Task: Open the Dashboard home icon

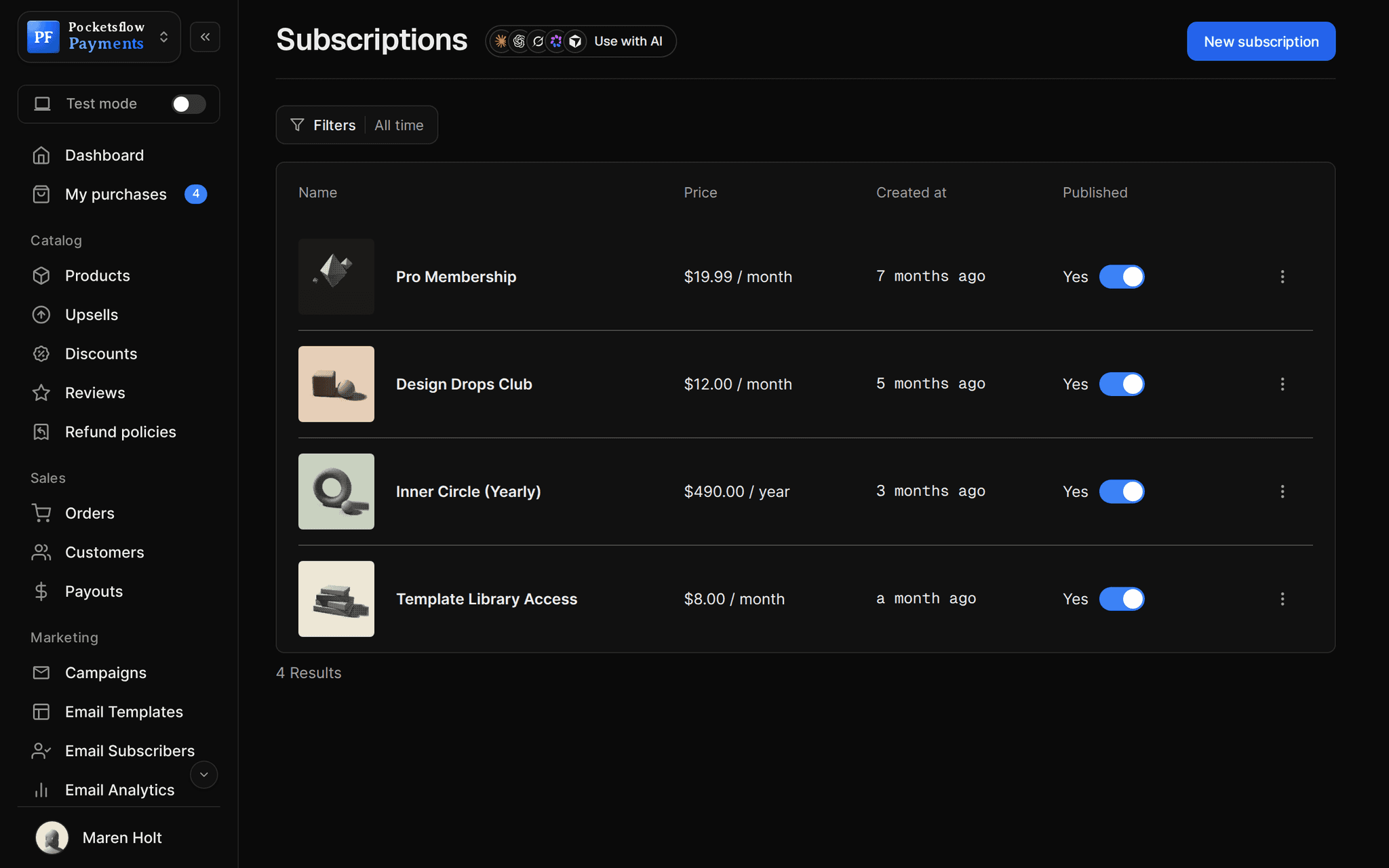Action: (41, 155)
